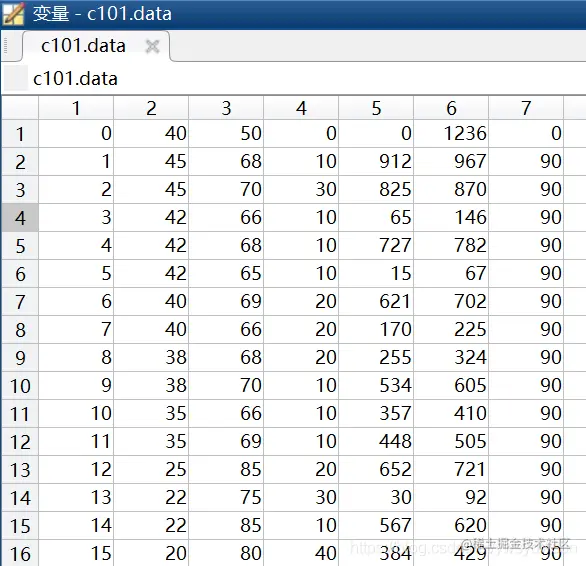Click column 4 cell in row 16
The height and width of the screenshot is (566, 586).
click(x=301, y=553)
